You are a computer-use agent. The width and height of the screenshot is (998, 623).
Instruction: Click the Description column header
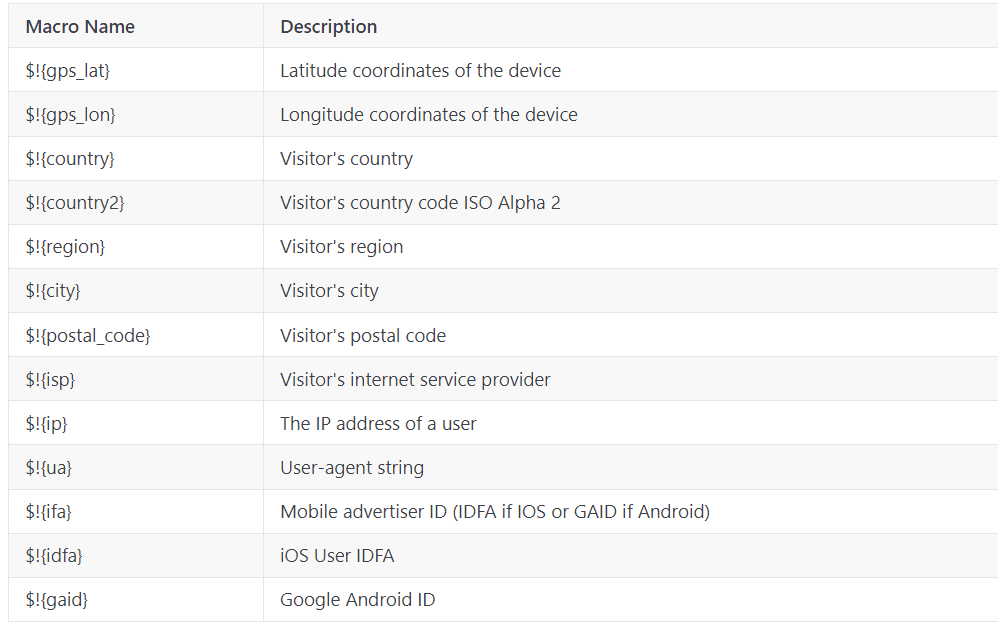[328, 27]
